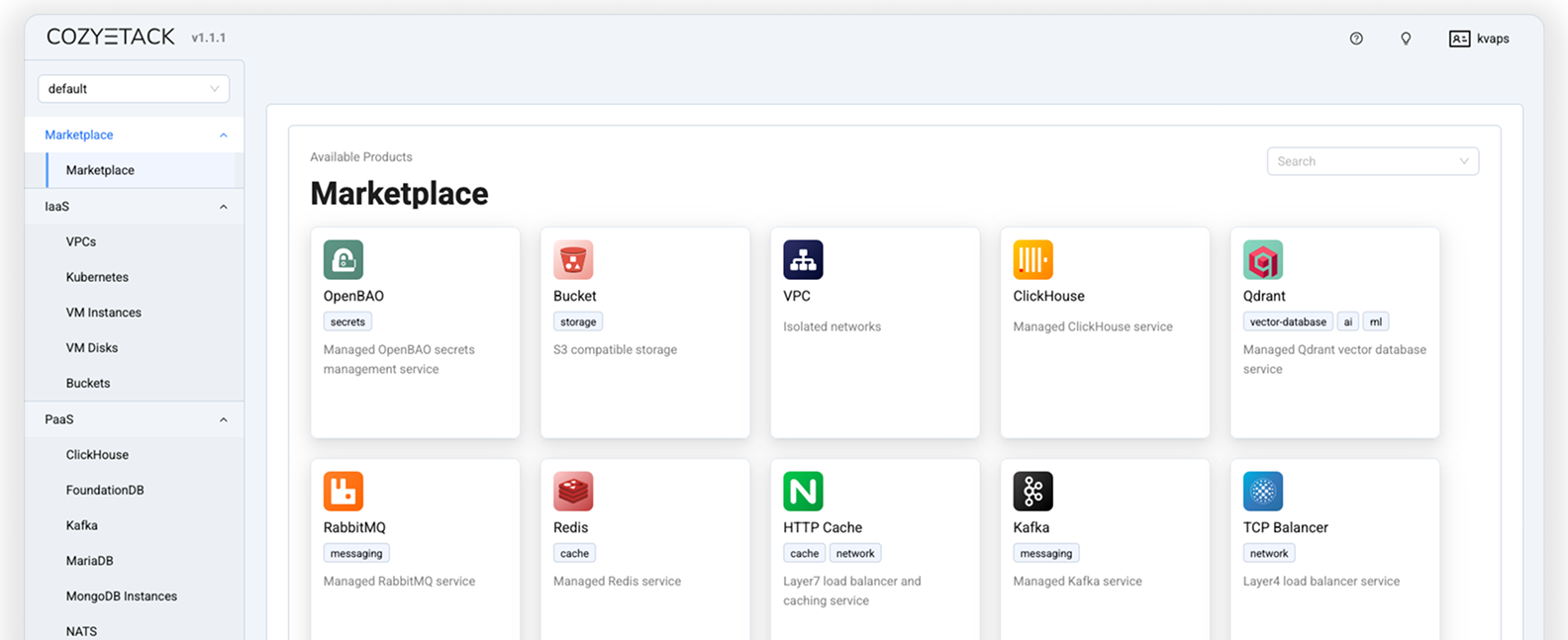Click the ClickHouse product icon
The height and width of the screenshot is (640, 1568).
tap(1032, 259)
